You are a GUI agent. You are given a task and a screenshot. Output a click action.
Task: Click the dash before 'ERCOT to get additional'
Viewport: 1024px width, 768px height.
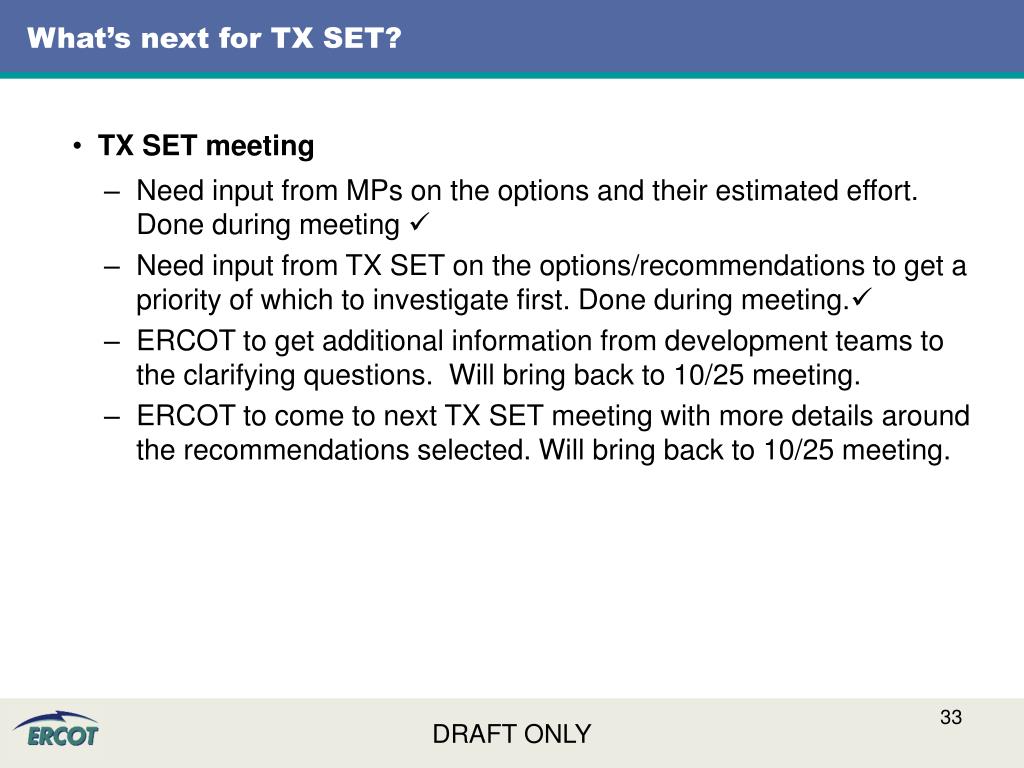[112, 343]
